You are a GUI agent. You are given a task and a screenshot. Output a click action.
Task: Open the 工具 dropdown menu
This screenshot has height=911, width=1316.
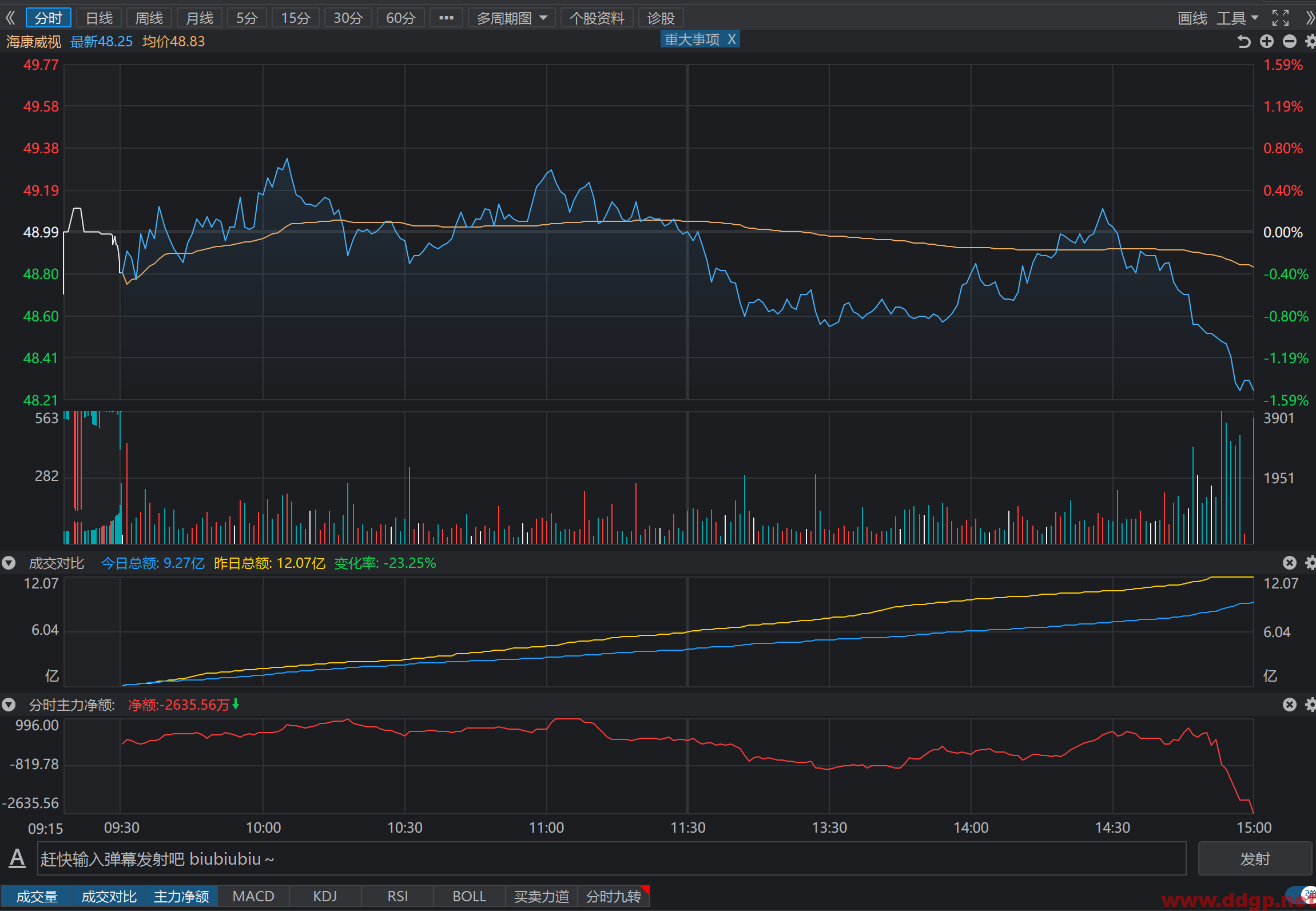[1237, 18]
